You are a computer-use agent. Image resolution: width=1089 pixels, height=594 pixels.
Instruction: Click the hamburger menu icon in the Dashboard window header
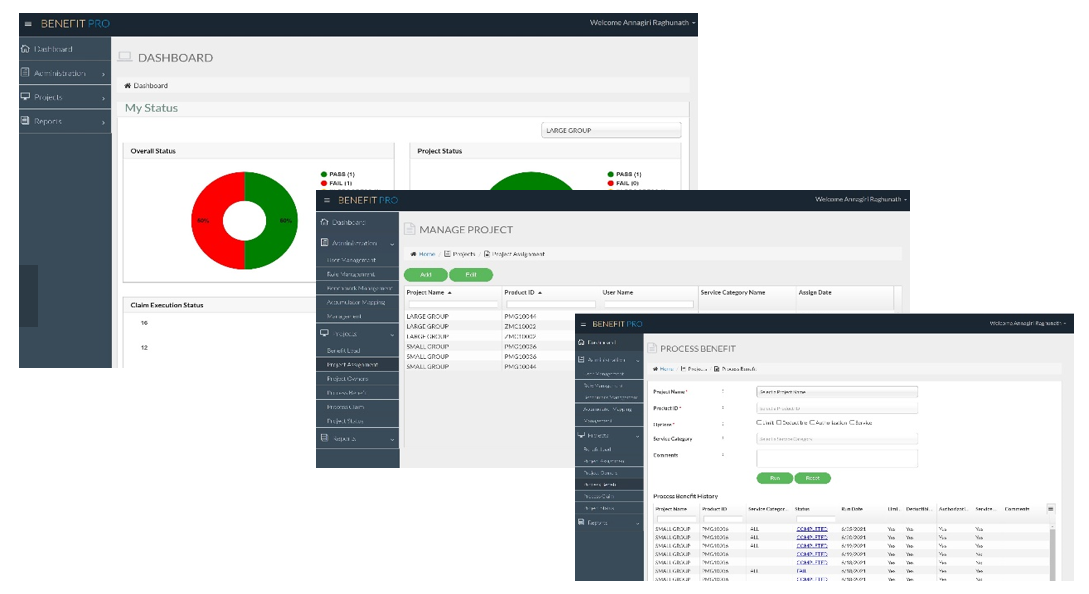coord(28,23)
